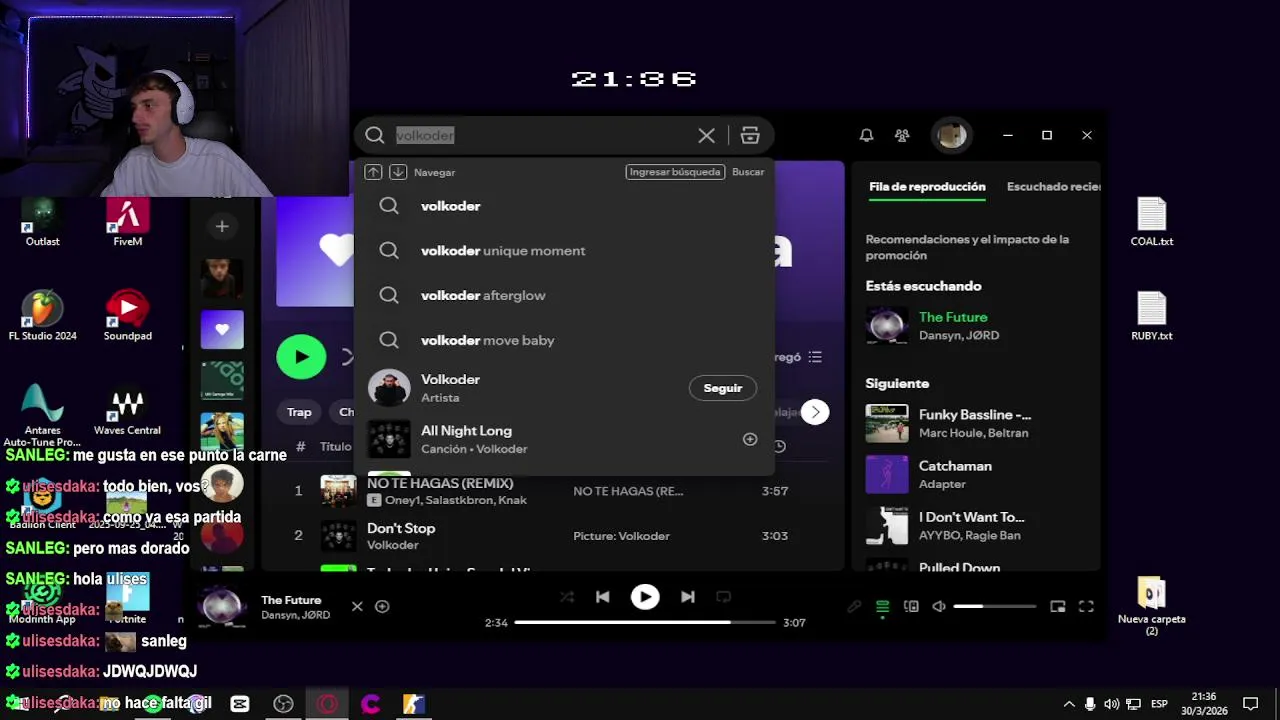Click the Ingresar búsqueda key hint
1280x720 pixels.
point(675,172)
